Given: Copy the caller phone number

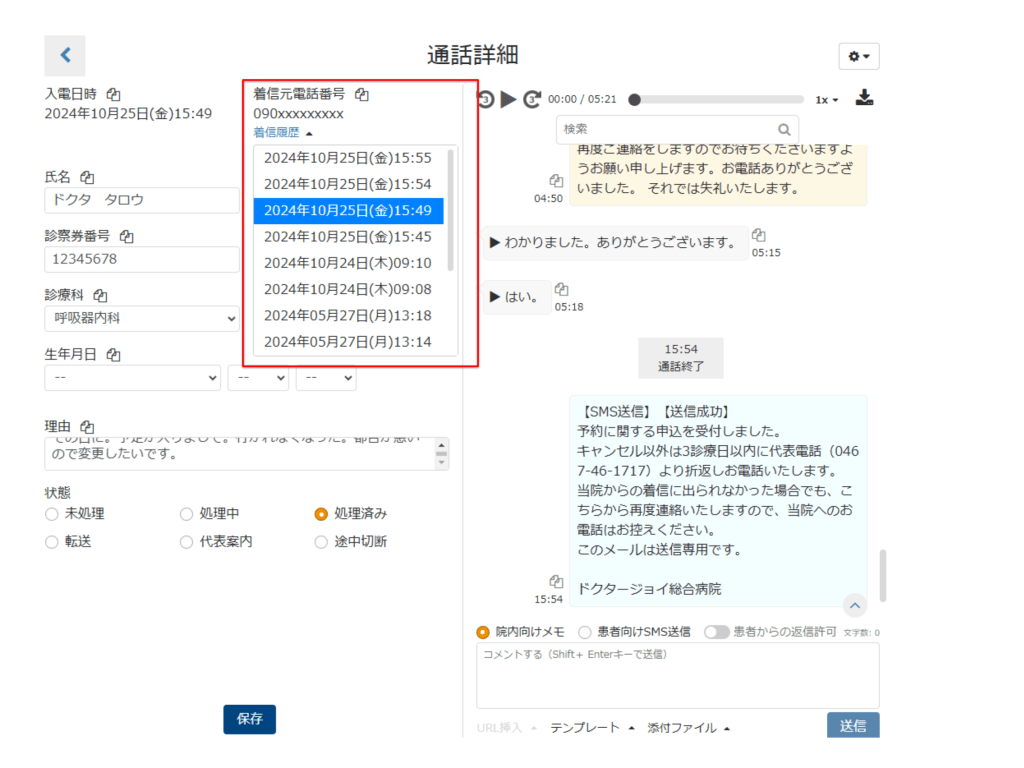Looking at the screenshot, I should coord(362,94).
